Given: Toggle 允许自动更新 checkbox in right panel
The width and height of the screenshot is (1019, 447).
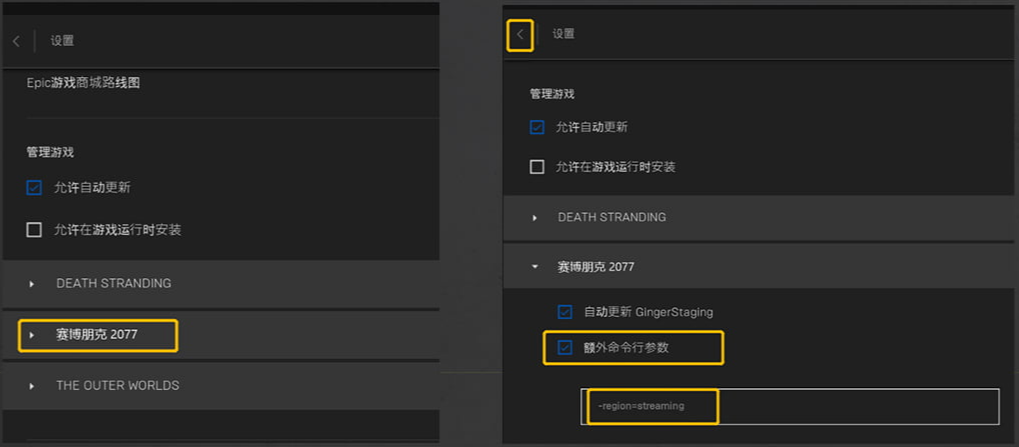Looking at the screenshot, I should point(537,127).
